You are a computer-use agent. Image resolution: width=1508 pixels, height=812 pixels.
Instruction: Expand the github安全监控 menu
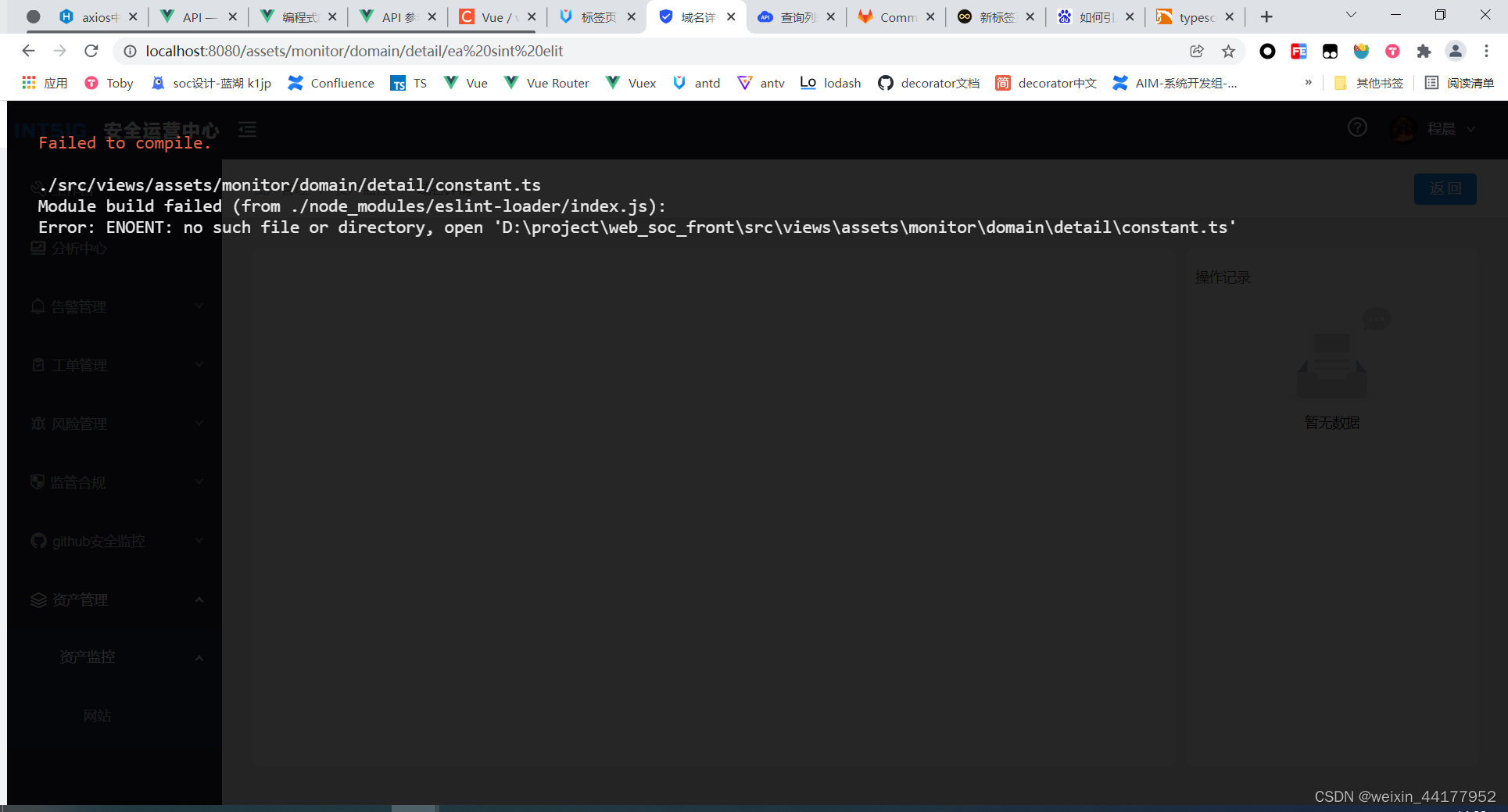(x=114, y=541)
